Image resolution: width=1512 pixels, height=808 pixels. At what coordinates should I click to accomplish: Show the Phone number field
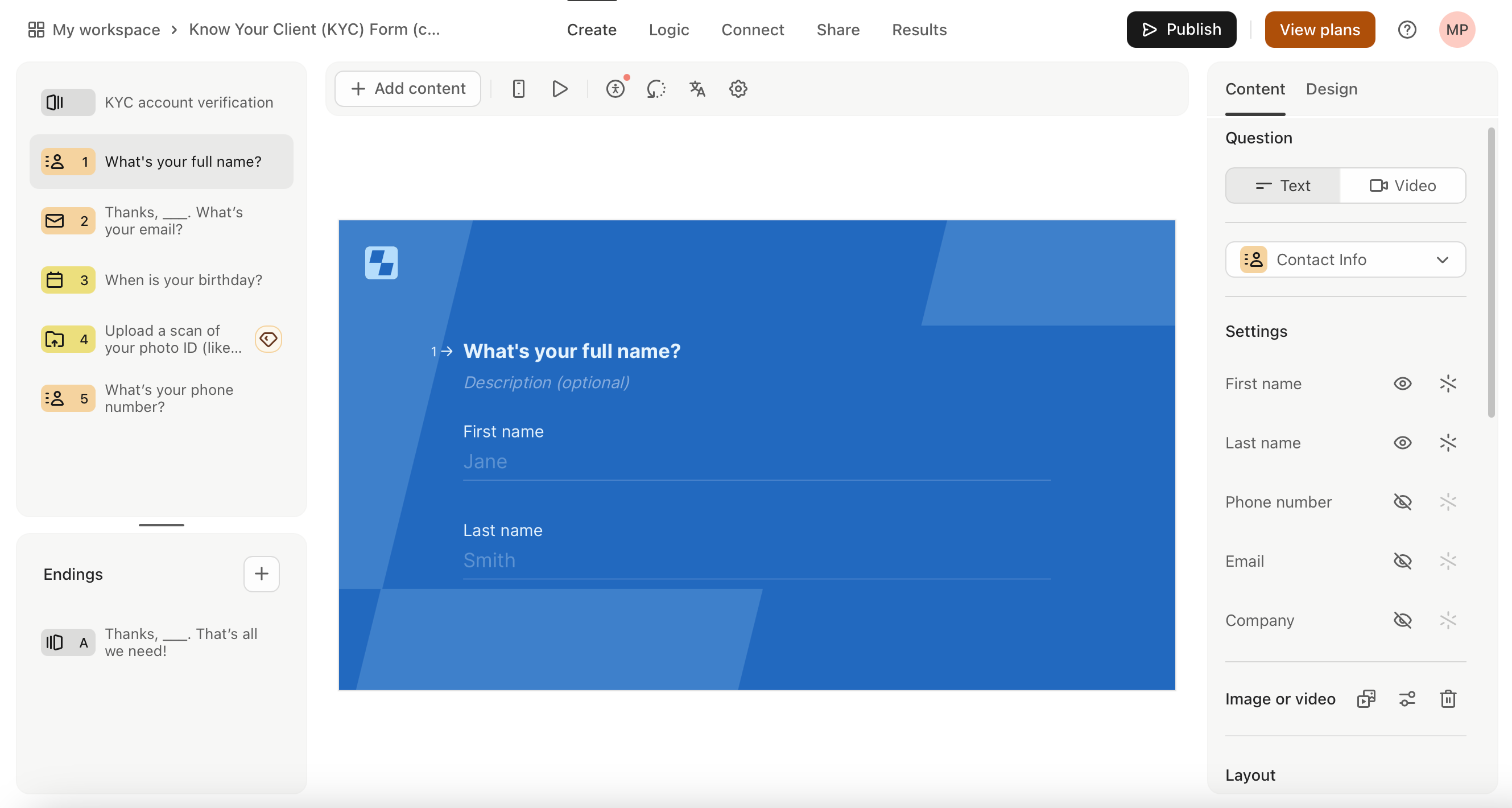1402,502
